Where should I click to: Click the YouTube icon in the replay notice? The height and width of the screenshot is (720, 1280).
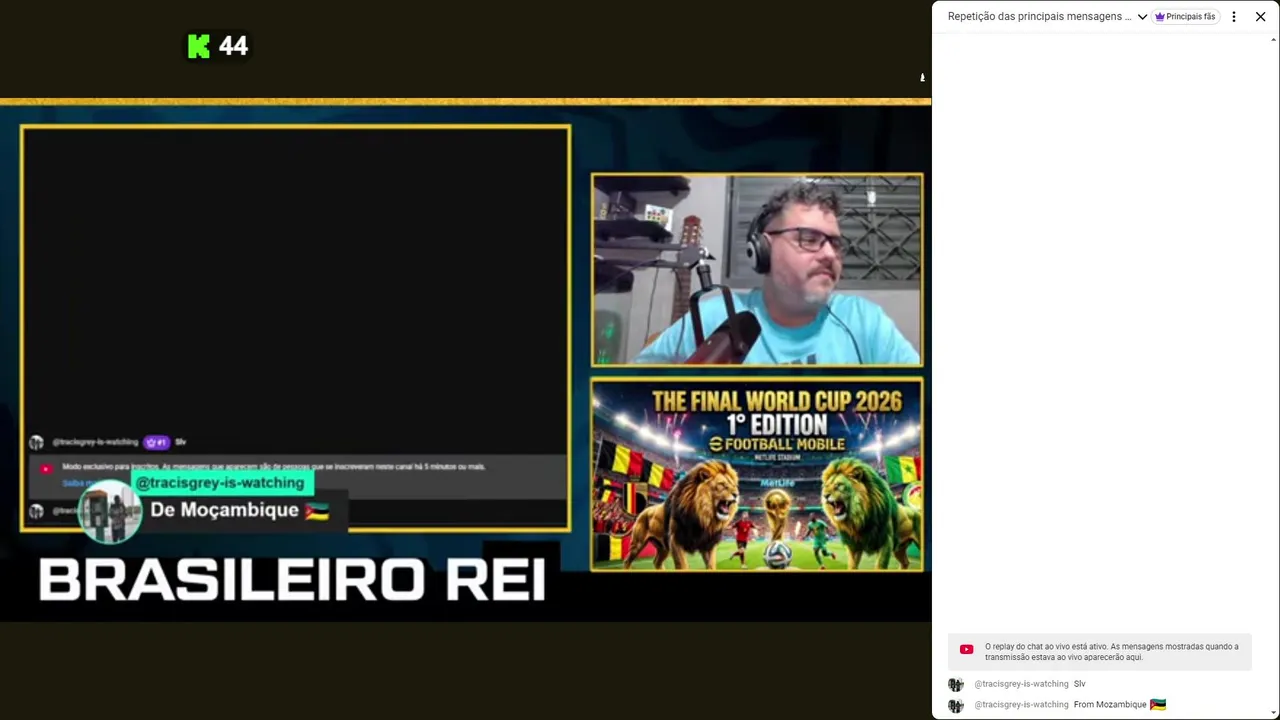[x=966, y=650]
